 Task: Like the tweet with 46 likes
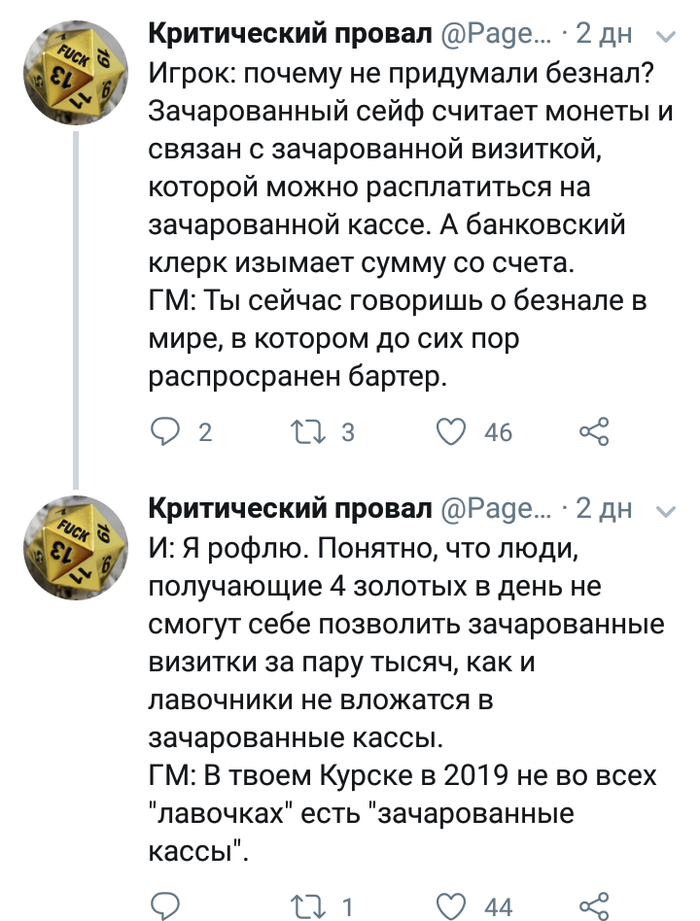tap(453, 431)
